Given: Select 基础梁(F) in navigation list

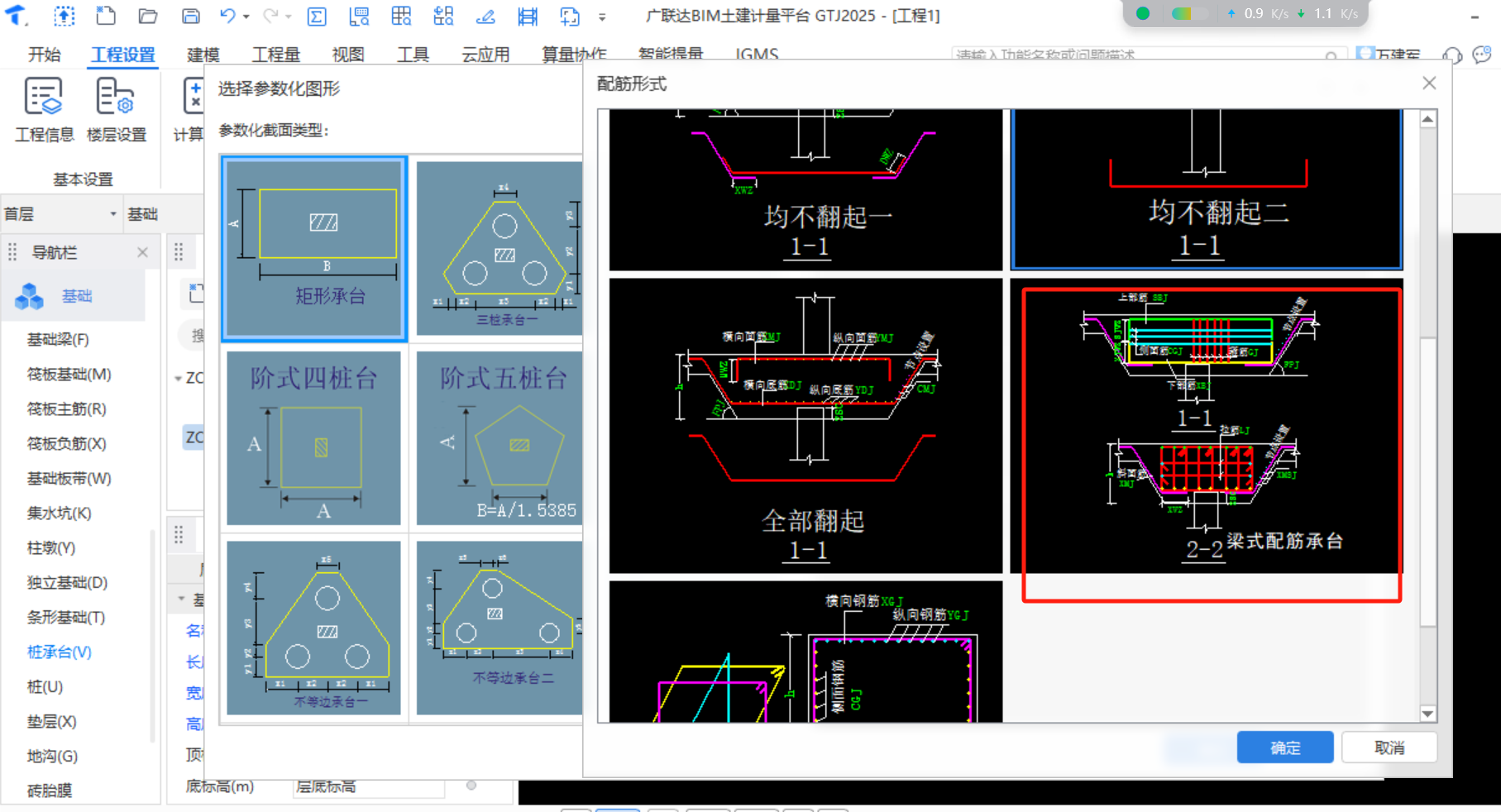Looking at the screenshot, I should (58, 339).
